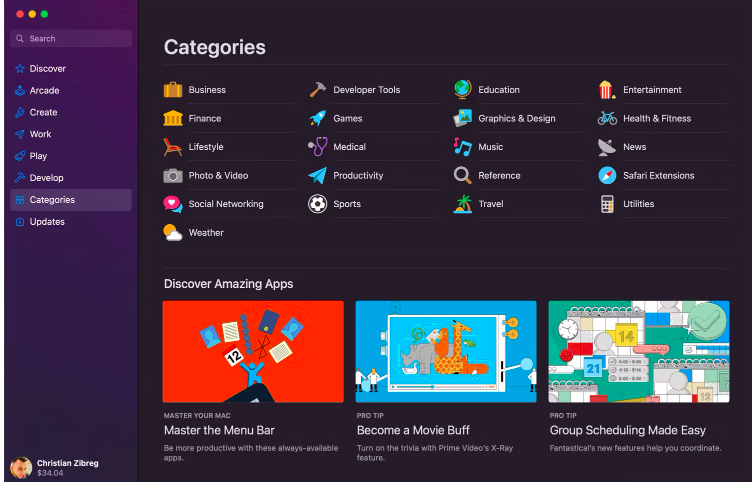Viewport: 752px width, 482px height.
Task: Click the Social Networking heart bubble icon
Action: [173, 204]
